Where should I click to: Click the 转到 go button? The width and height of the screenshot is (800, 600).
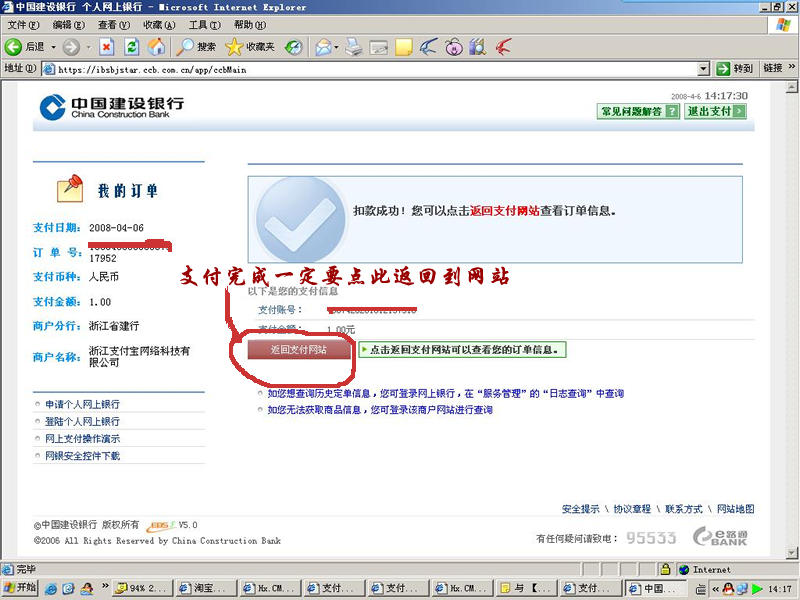coord(735,68)
